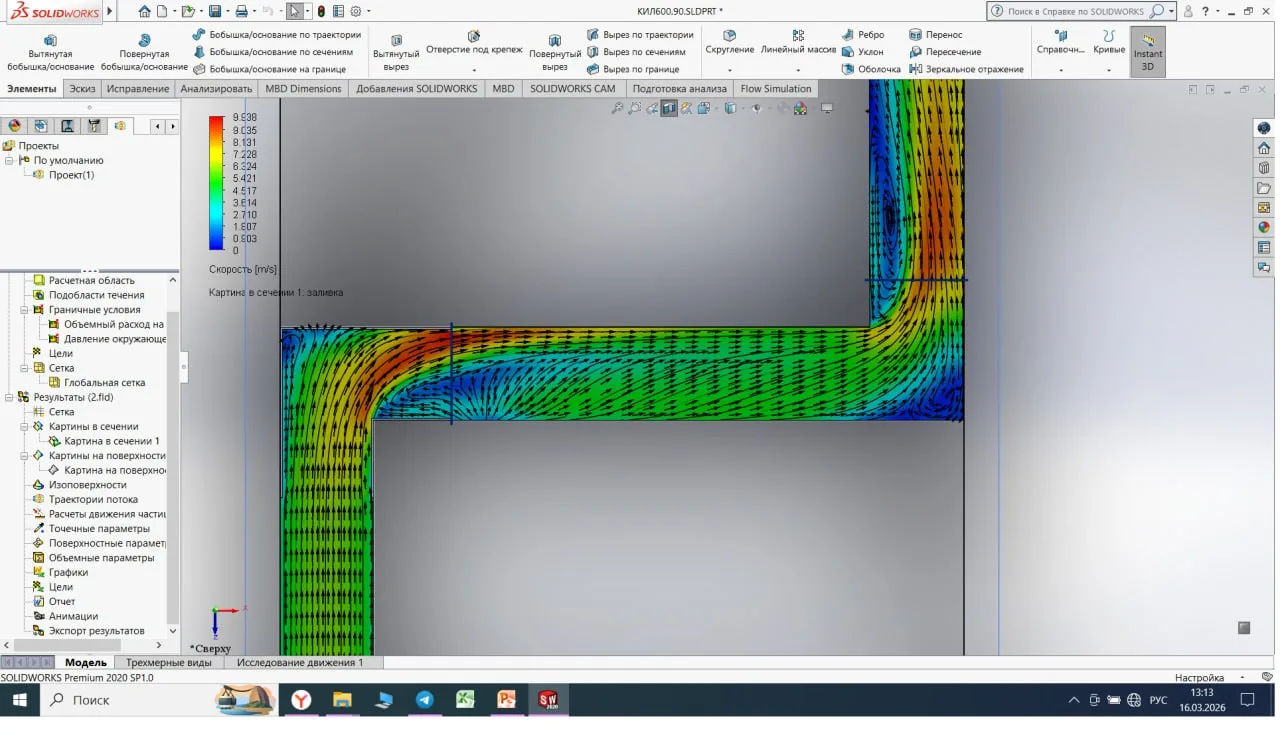This screenshot has width=1280, height=743.
Task: Click the Вытянутая бобышка/основание extrude icon
Action: pos(50,40)
